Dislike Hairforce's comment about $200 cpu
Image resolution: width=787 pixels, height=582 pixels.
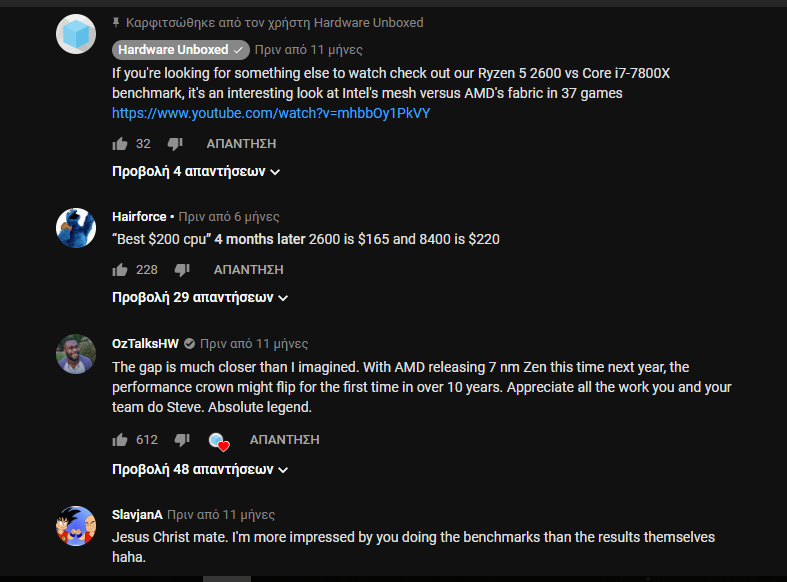[182, 270]
